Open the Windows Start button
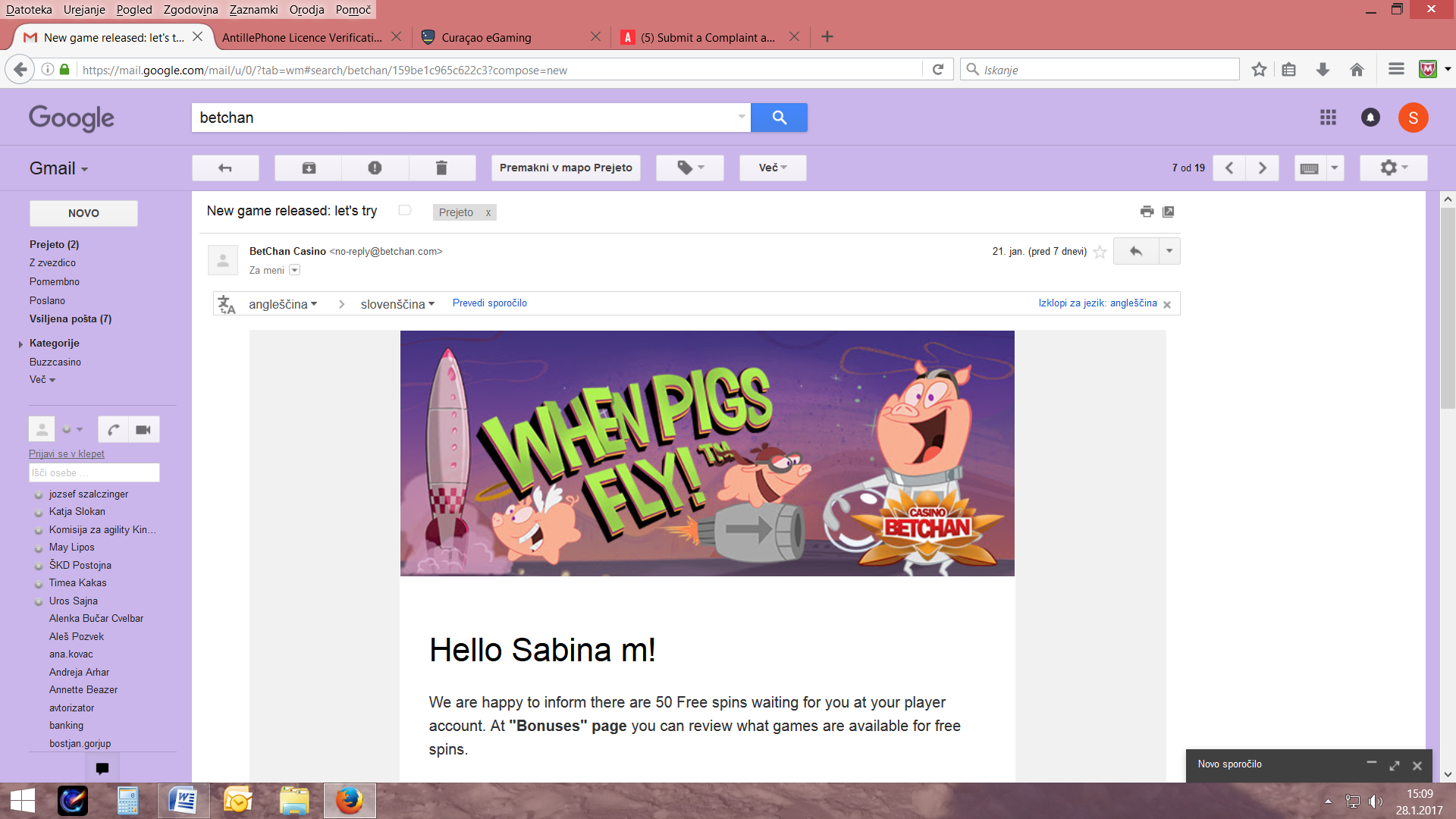Viewport: 1456px width, 819px height. [x=23, y=801]
